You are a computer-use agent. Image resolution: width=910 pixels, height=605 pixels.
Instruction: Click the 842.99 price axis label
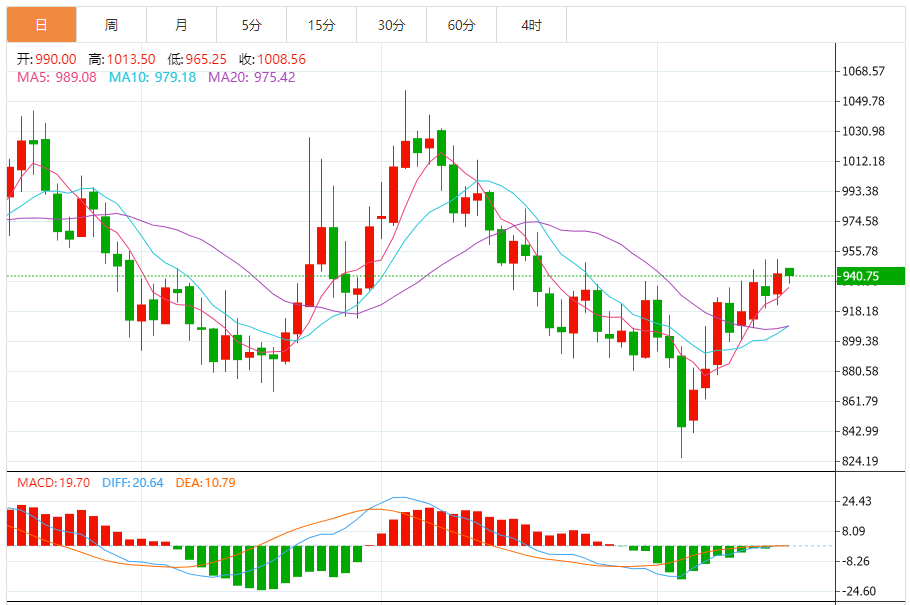point(860,431)
